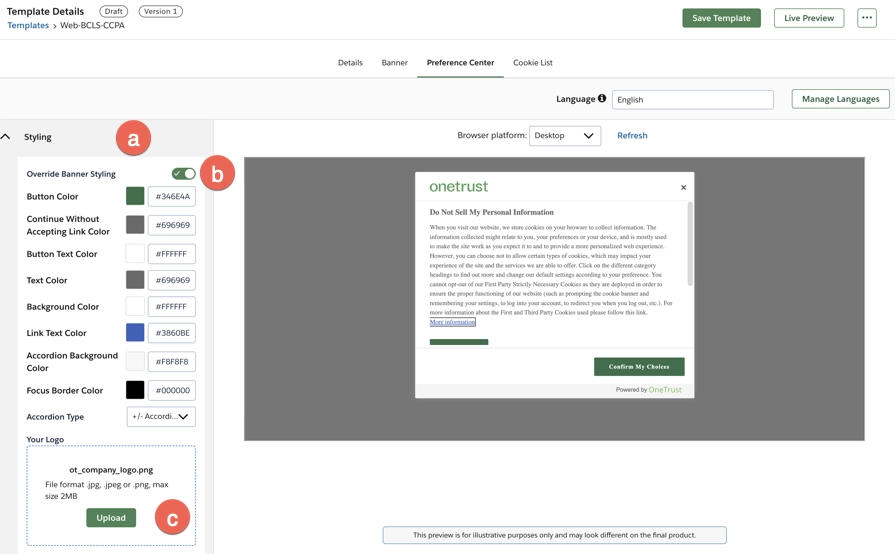Click the Language input field
The width and height of the screenshot is (895, 554).
(x=692, y=100)
